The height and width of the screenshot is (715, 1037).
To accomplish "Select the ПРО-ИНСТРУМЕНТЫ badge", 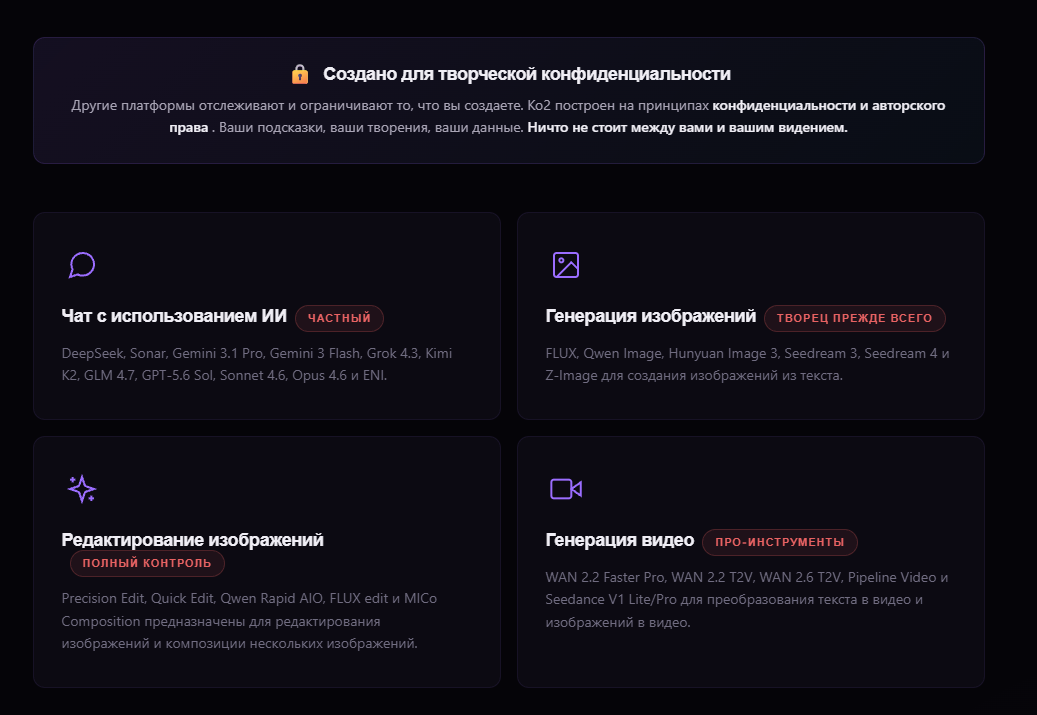I will click(x=780, y=542).
